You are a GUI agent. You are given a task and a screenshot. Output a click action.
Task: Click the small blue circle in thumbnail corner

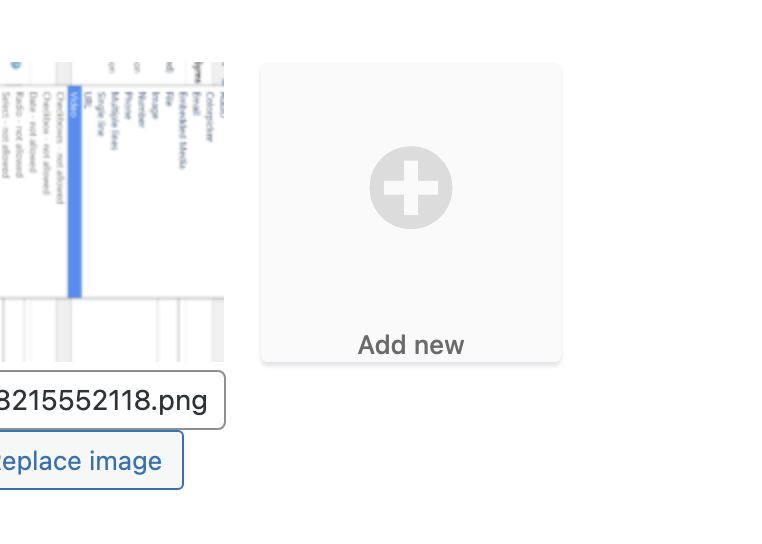(x=16, y=65)
